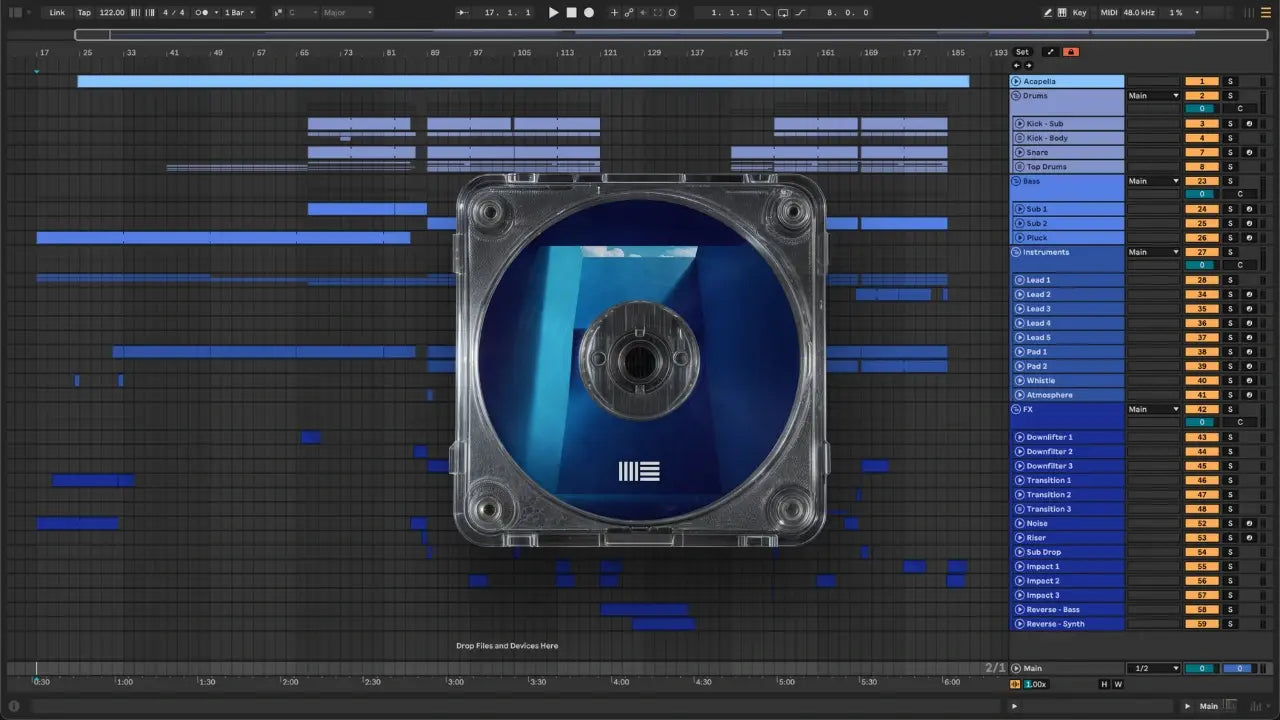Enable Draw Mode pencil icon
Image resolution: width=1280 pixels, height=720 pixels.
point(1048,13)
